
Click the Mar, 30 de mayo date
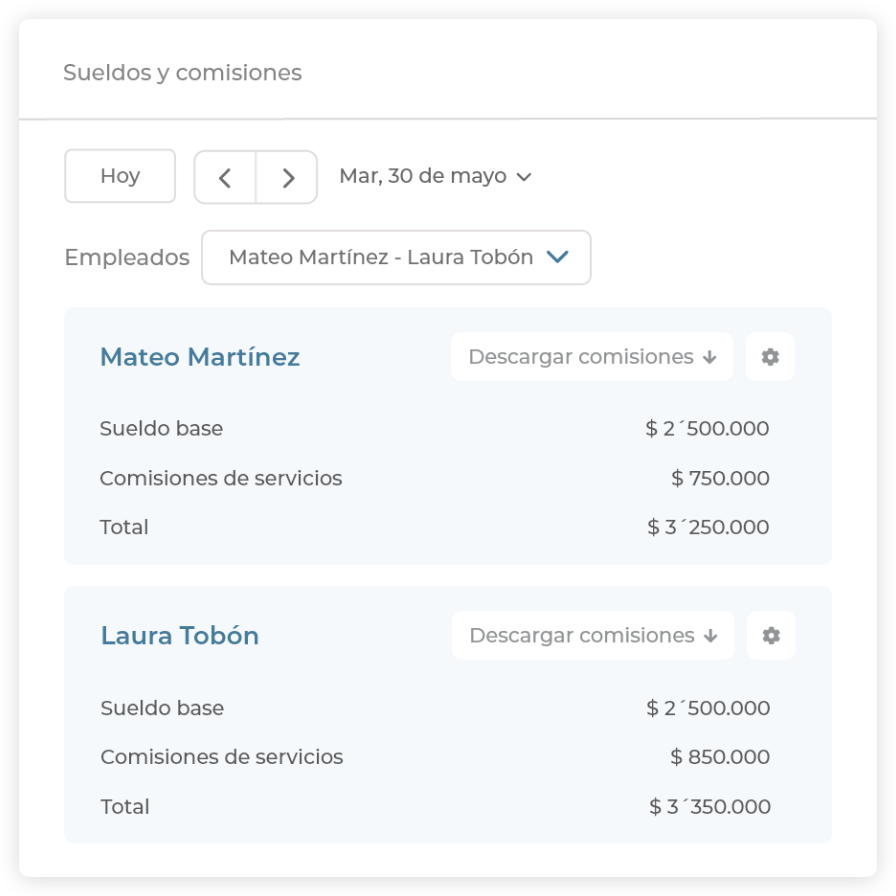tap(422, 176)
